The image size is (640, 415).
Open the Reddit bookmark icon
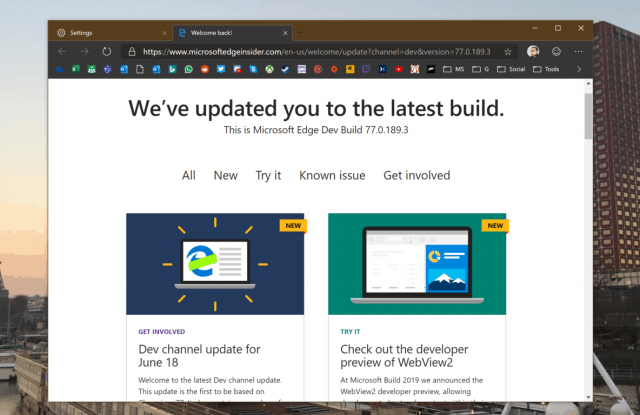(x=205, y=69)
